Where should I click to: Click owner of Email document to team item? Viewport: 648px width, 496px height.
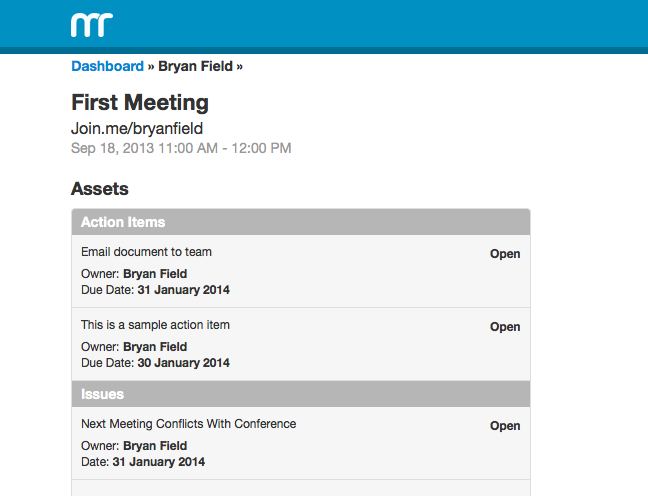155,274
